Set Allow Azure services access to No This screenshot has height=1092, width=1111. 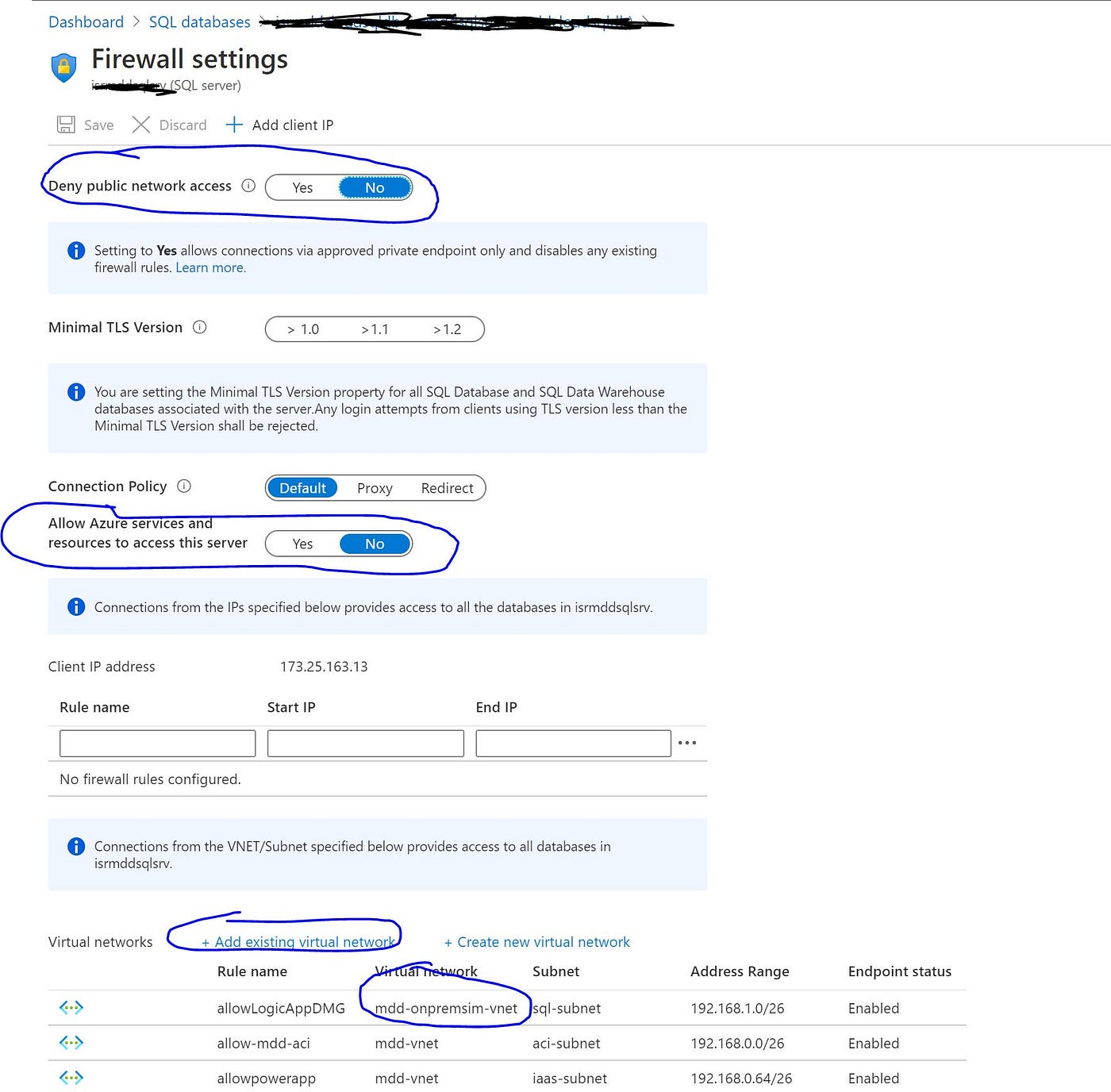(375, 544)
